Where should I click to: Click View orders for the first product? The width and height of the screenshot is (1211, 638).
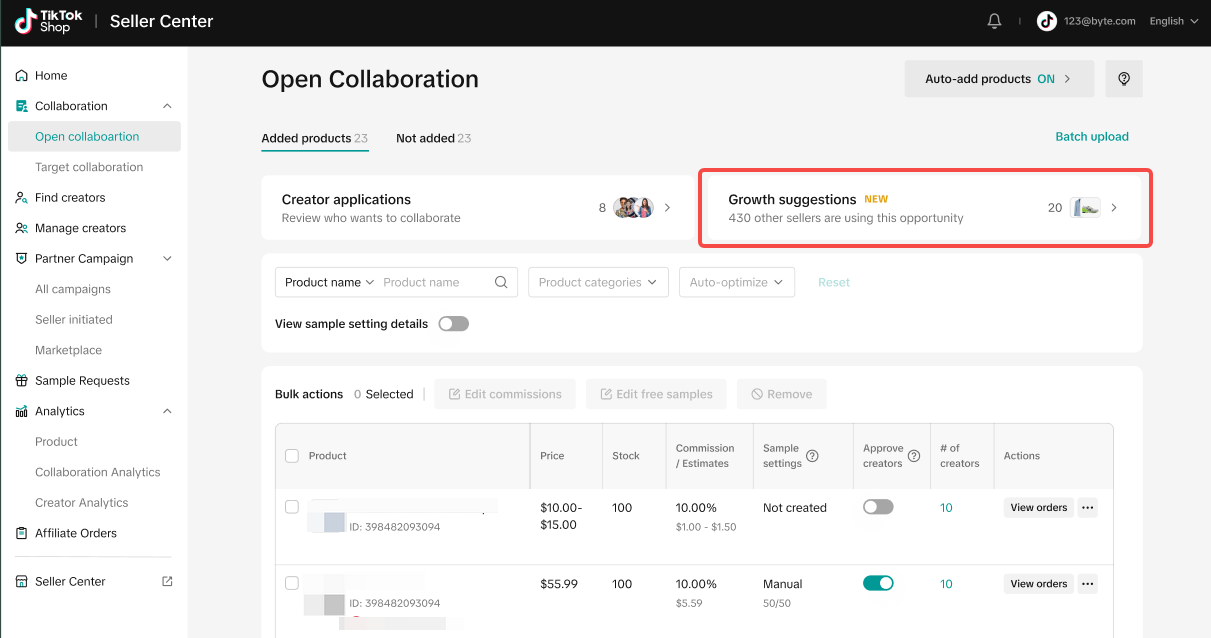(1038, 508)
